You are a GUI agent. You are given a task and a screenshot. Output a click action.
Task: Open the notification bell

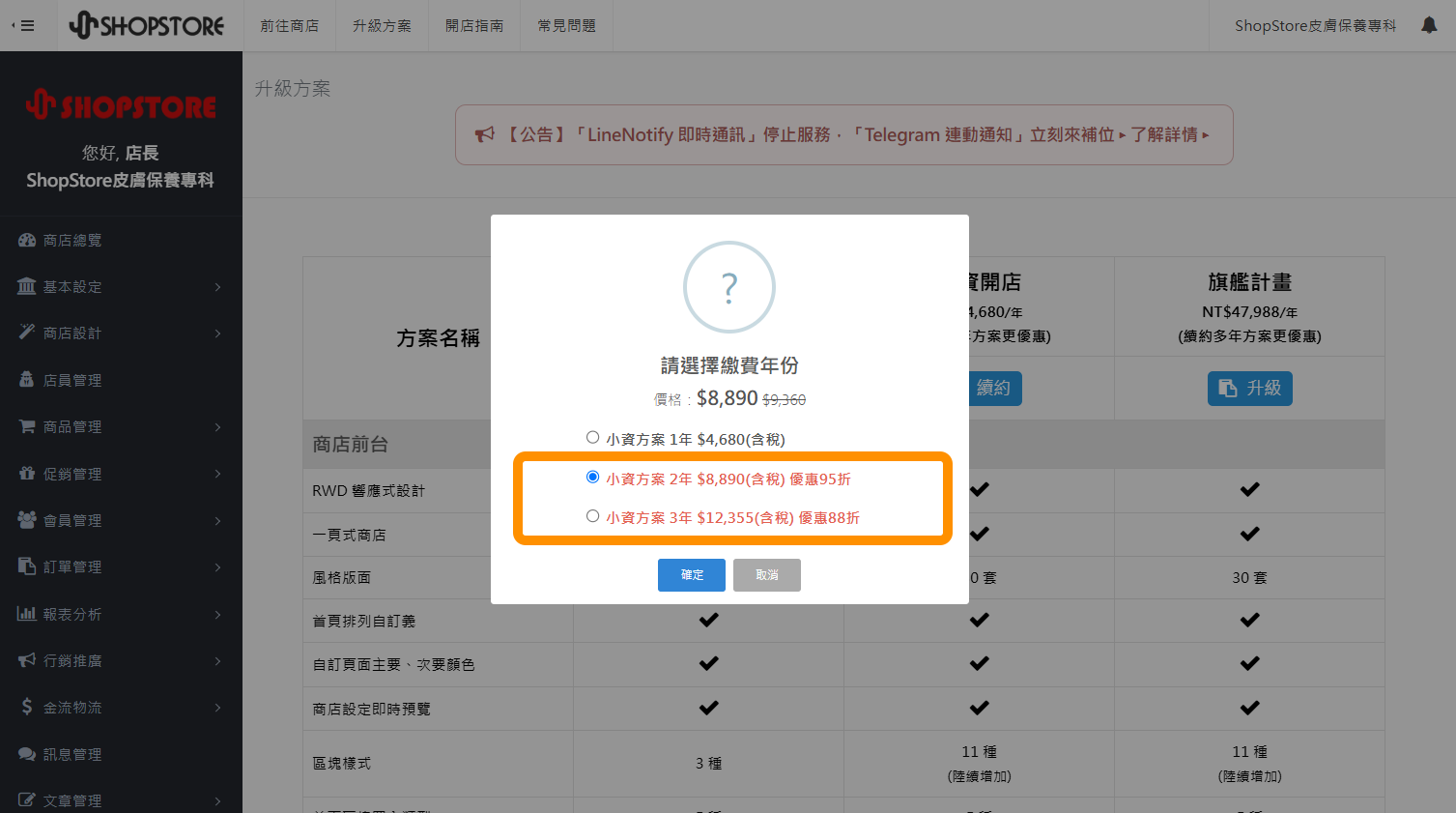pos(1429,25)
